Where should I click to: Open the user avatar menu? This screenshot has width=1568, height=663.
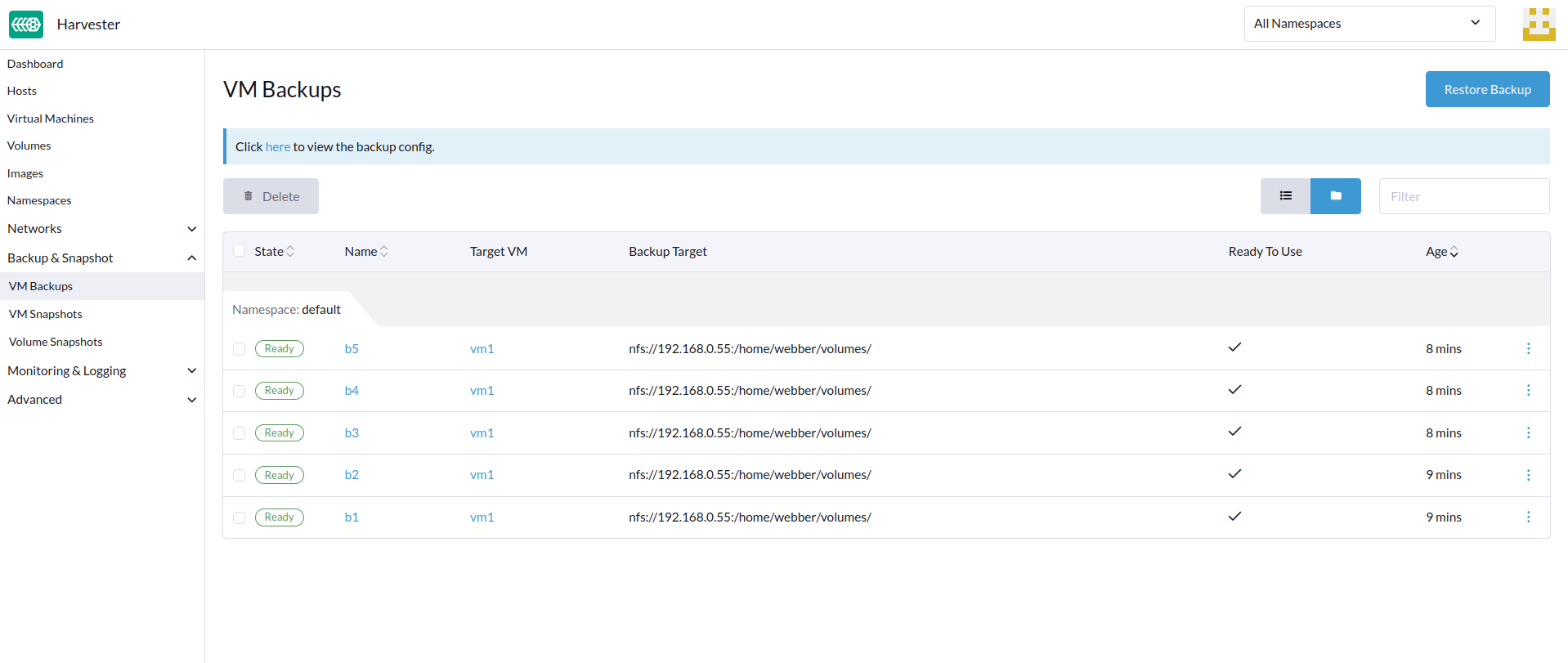1538,25
